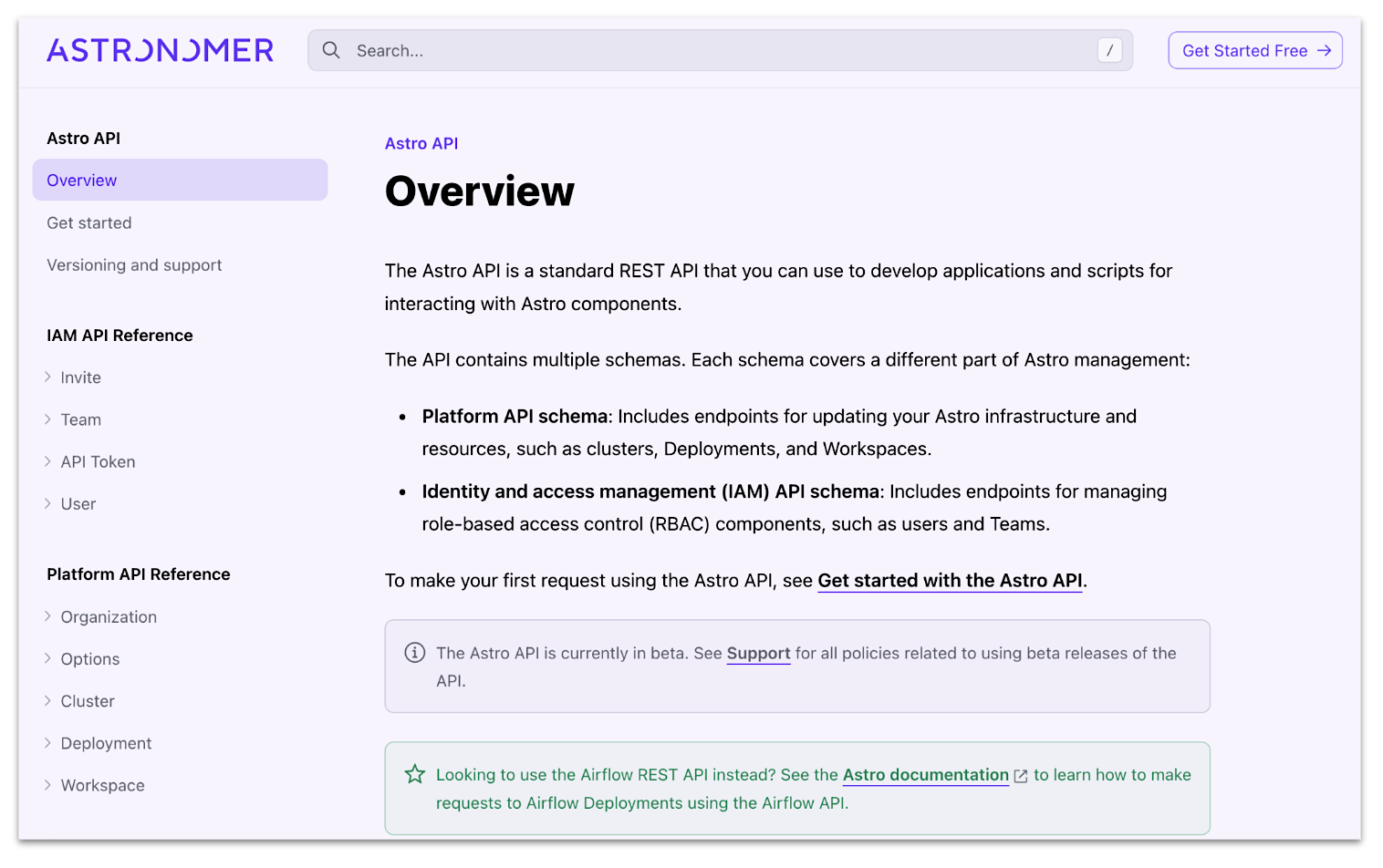
Task: Go to Versioning and support page
Action: pyautogui.click(x=134, y=265)
